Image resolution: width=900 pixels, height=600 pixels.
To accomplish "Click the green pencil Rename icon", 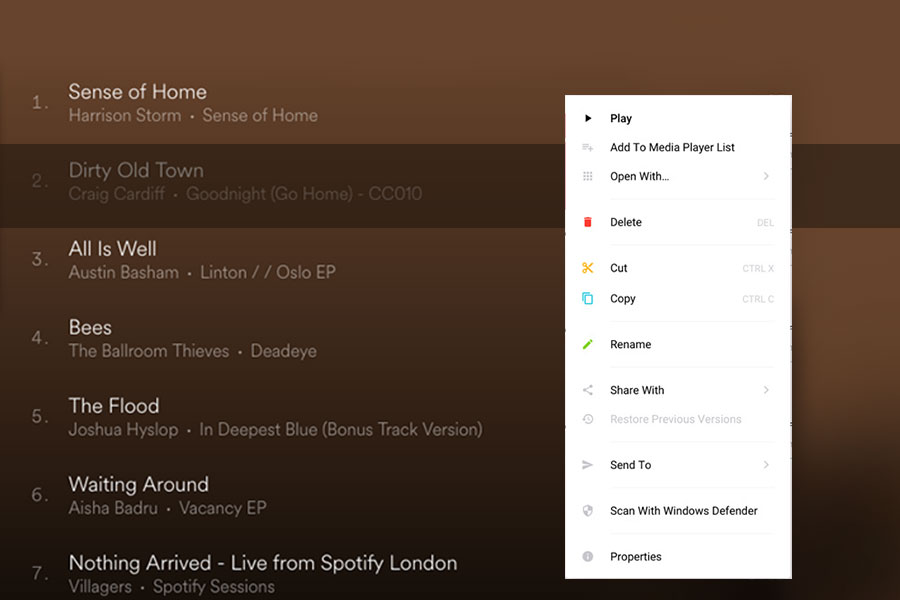I will [x=588, y=344].
